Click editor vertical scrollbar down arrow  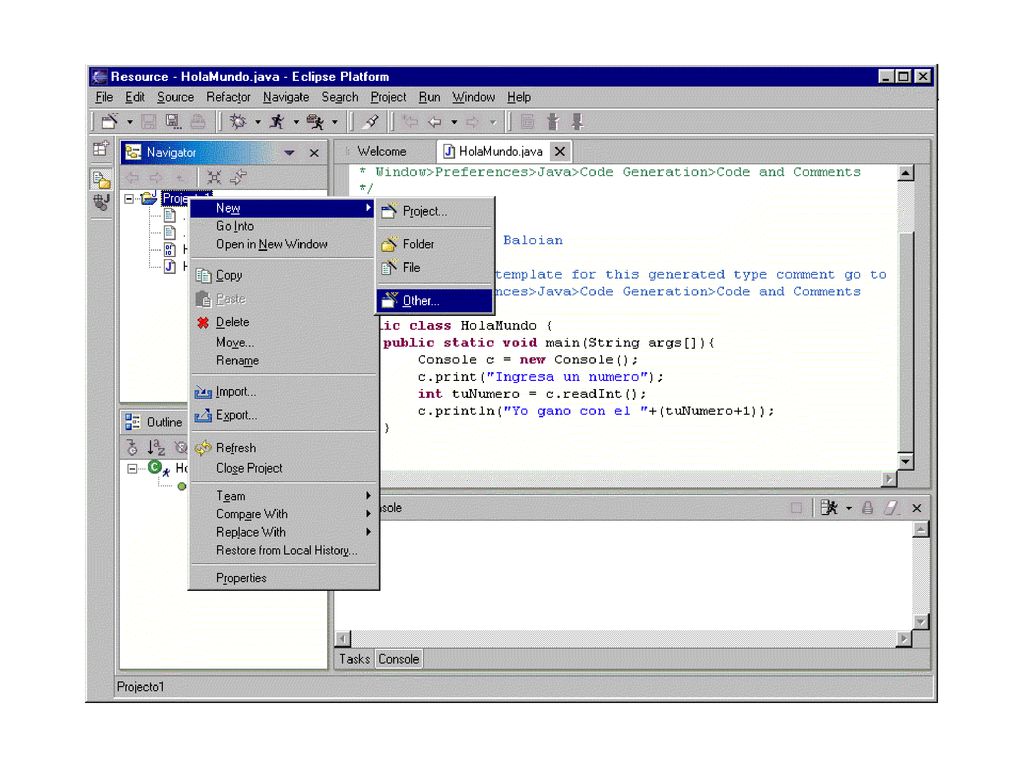pos(905,461)
